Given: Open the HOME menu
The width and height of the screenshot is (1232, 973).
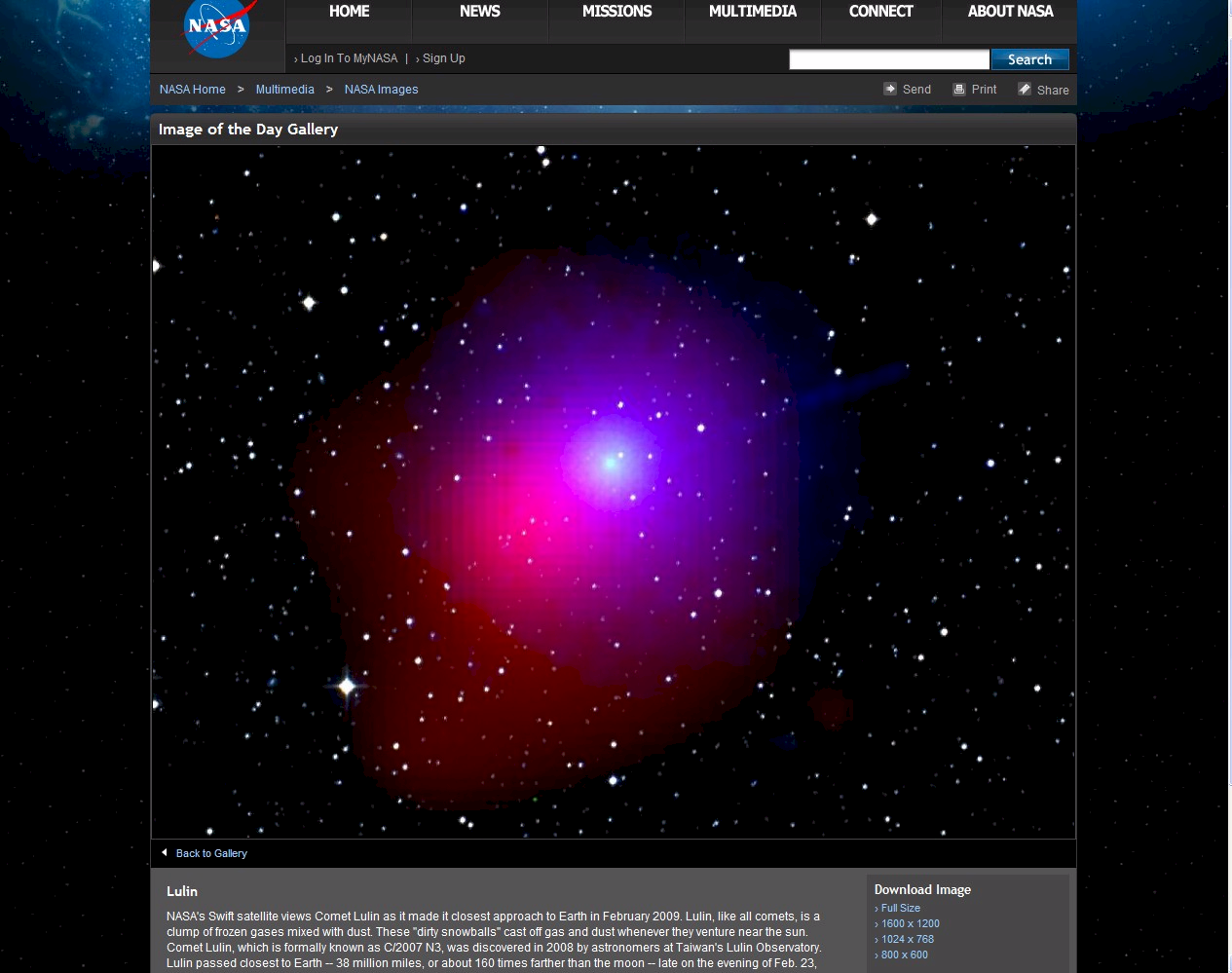Looking at the screenshot, I should point(349,12).
